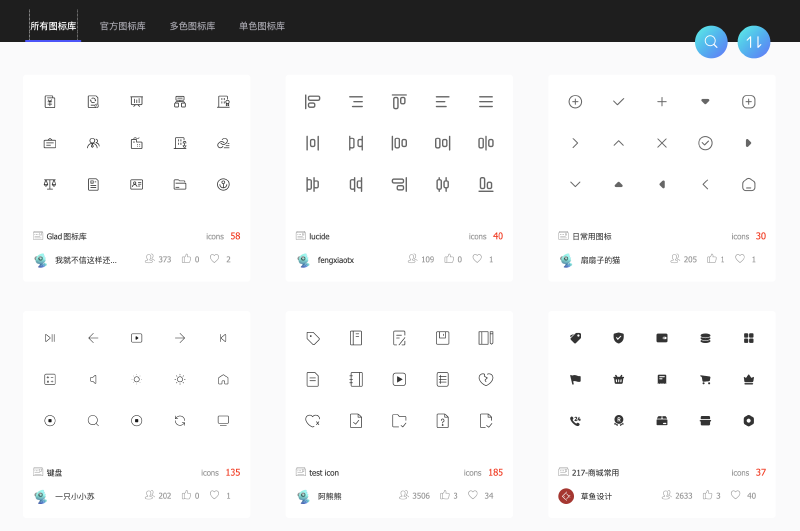Click the magnifier icon in keyboard library
The height and width of the screenshot is (531, 800).
[x=93, y=420]
